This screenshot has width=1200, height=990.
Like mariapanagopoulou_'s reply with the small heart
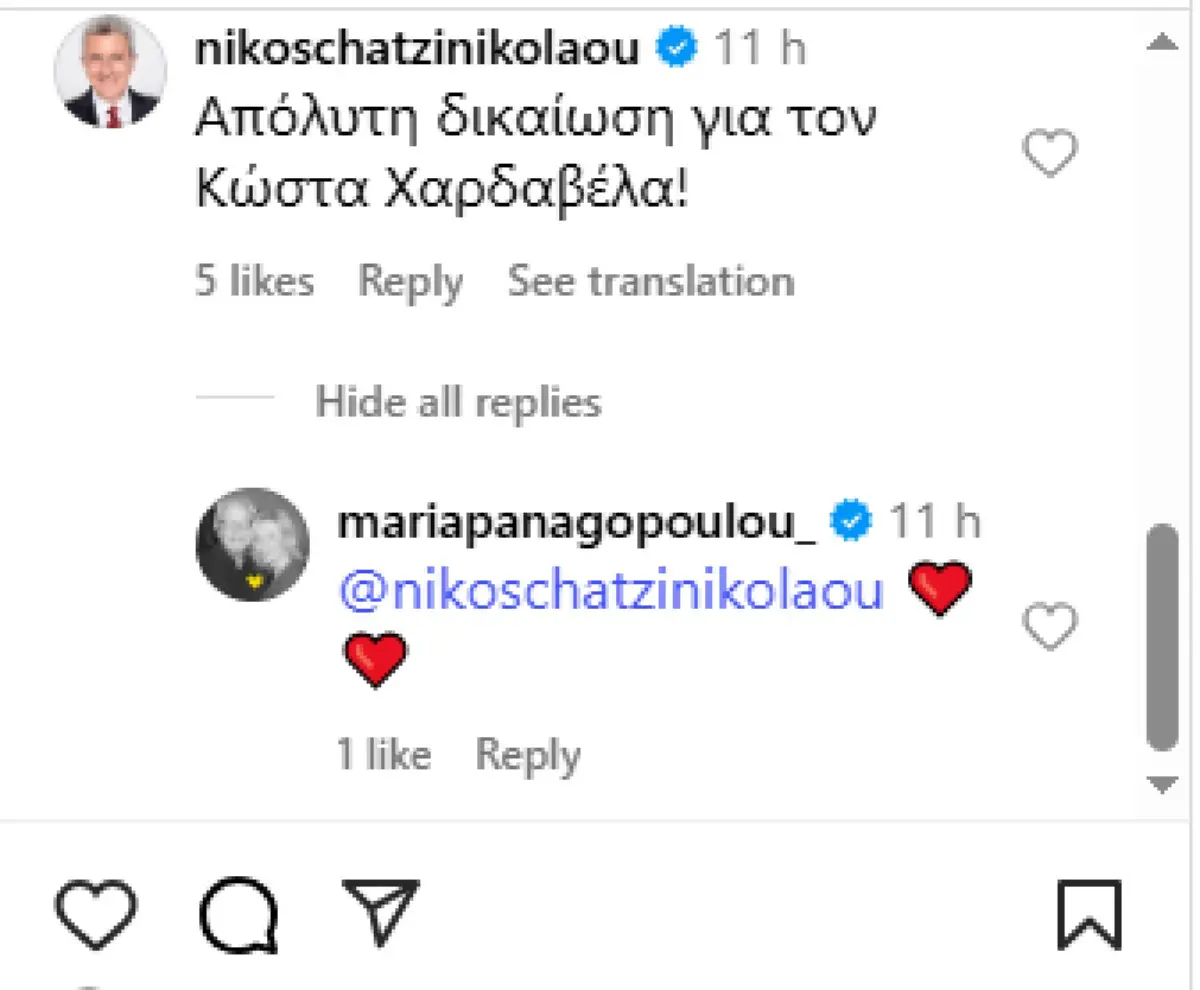(1049, 627)
